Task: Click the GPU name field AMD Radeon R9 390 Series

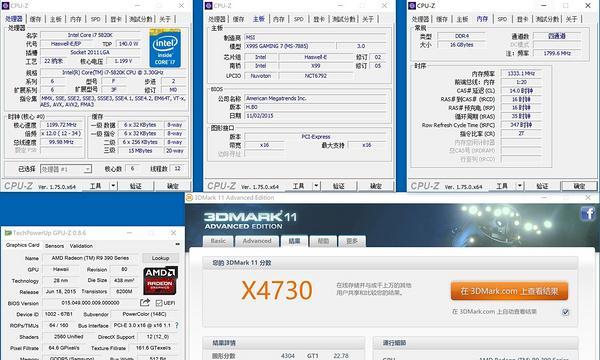Action: click(x=90, y=258)
